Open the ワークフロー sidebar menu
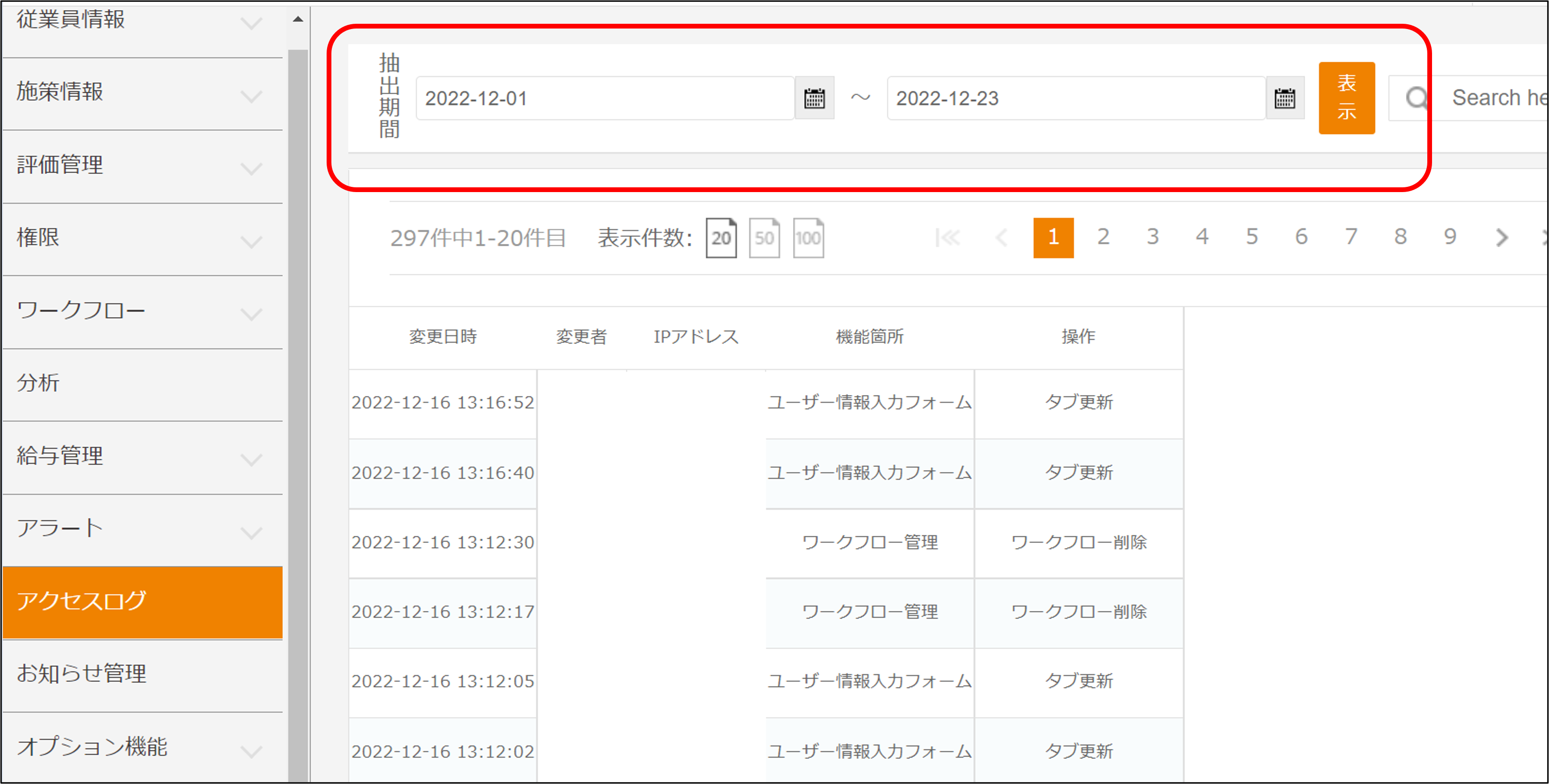Screen dimensions: 1549x784 143,313
